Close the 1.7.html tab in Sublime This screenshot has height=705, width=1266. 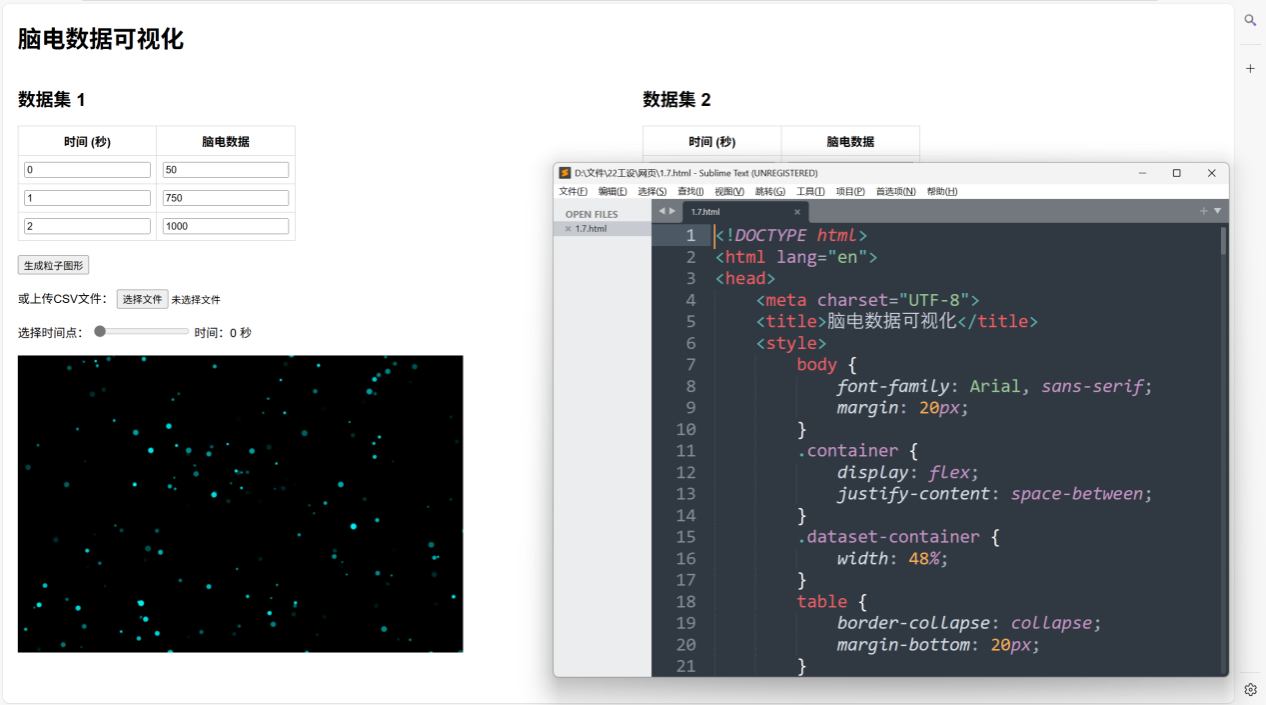797,212
